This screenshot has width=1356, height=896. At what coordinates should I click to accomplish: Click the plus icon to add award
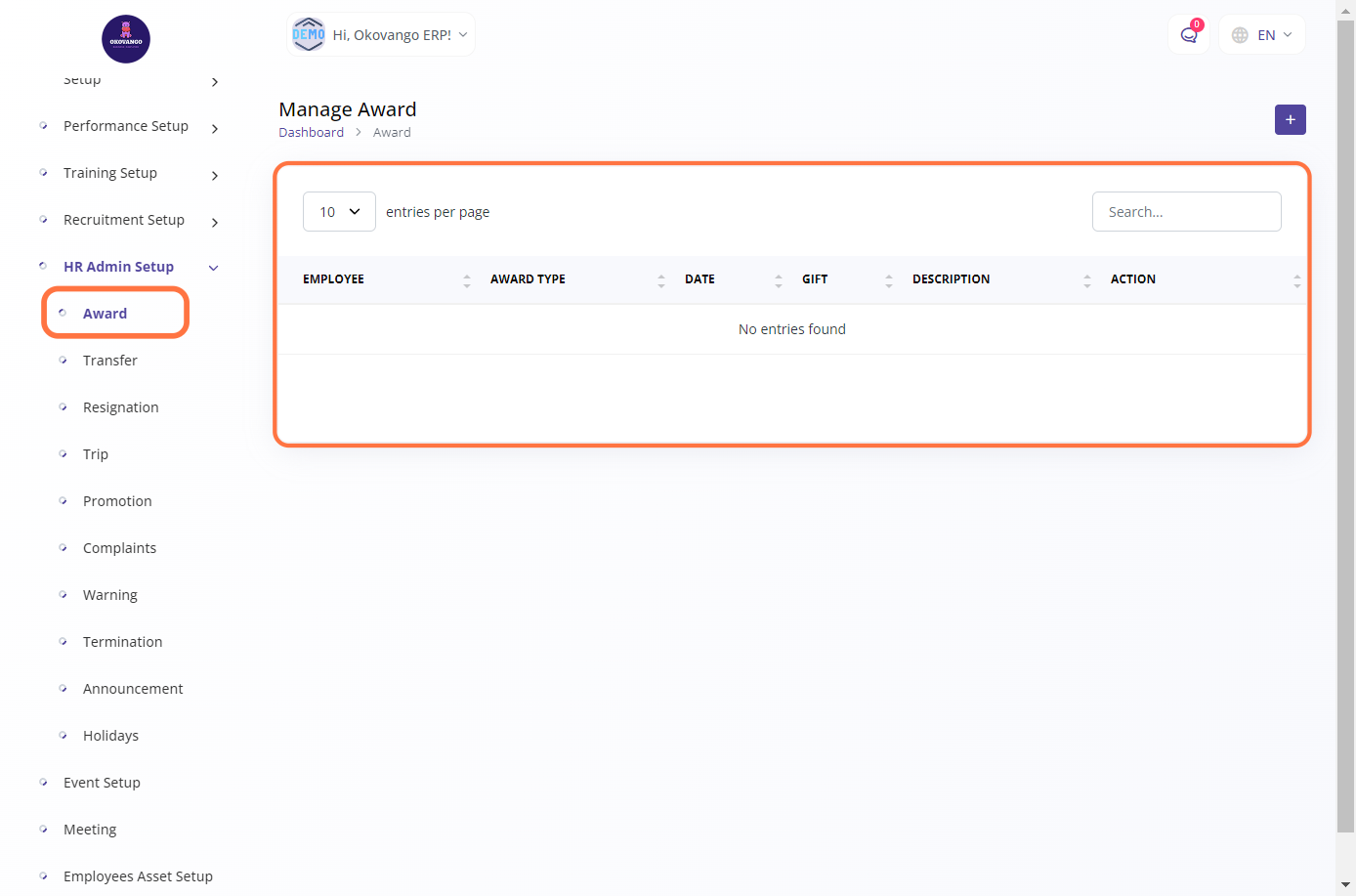click(x=1290, y=120)
